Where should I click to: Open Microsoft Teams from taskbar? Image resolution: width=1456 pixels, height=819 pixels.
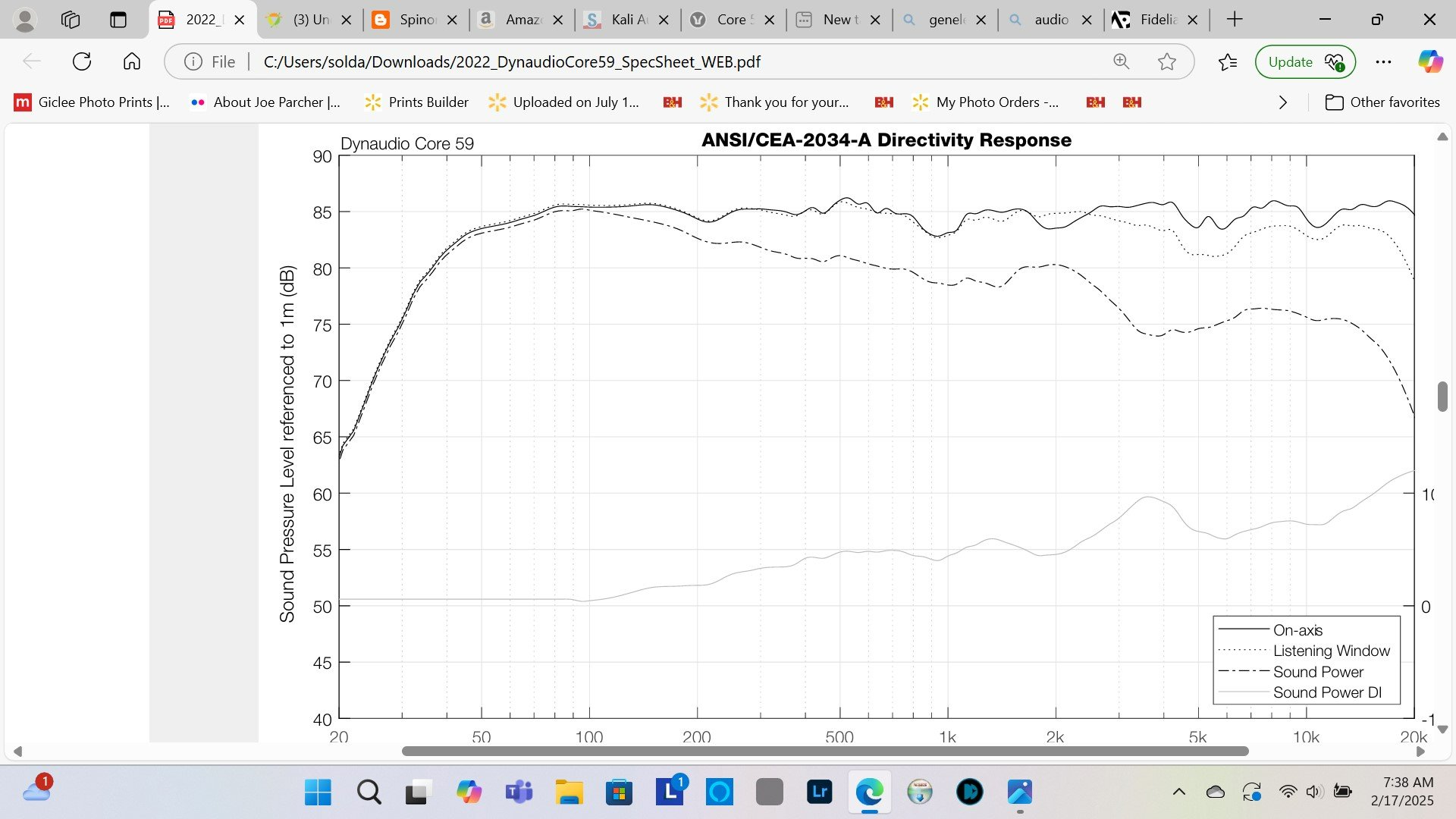519,792
